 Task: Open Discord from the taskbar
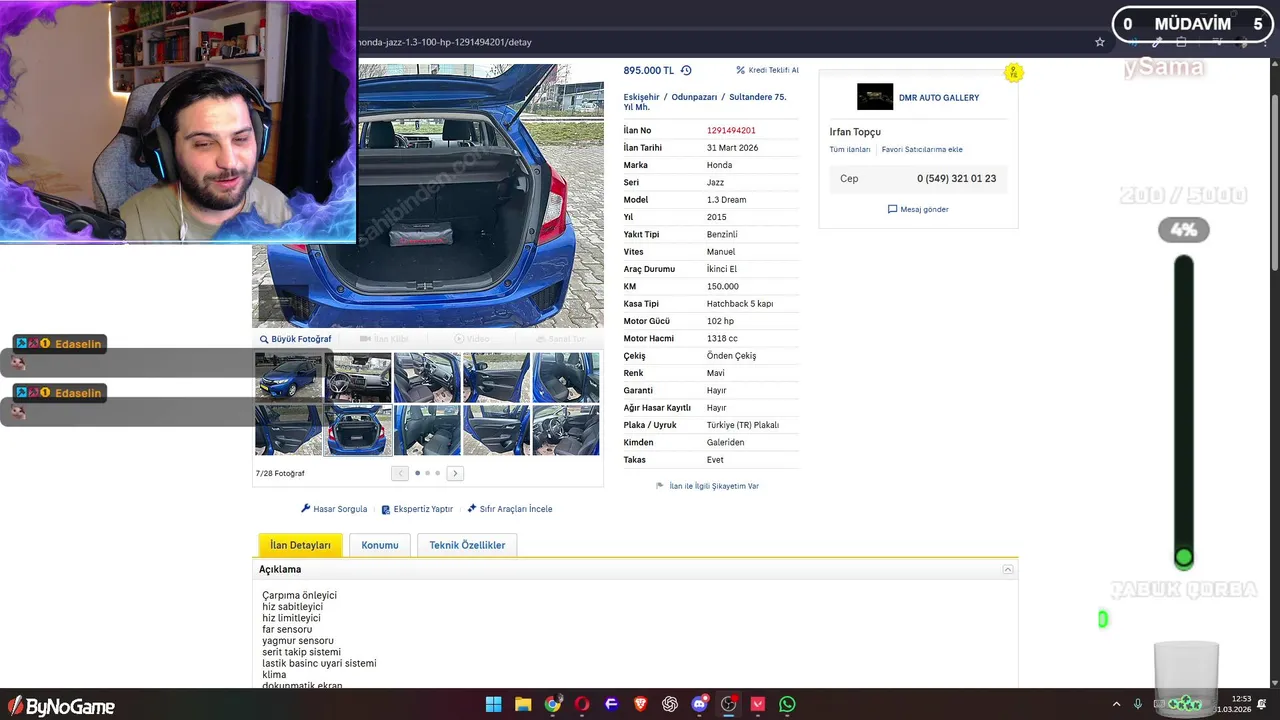point(699,704)
